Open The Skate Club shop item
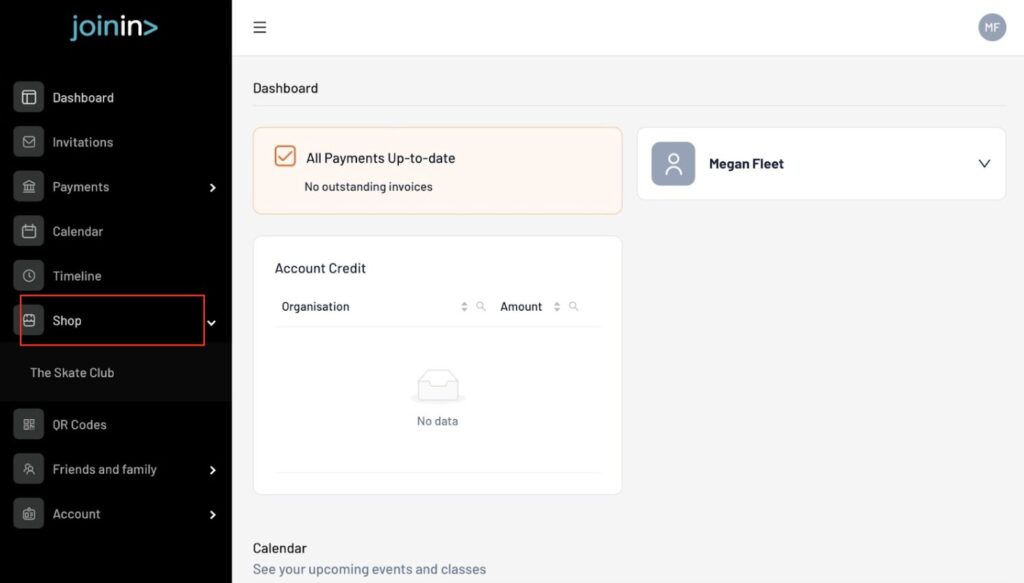Image resolution: width=1024 pixels, height=583 pixels. [x=72, y=372]
